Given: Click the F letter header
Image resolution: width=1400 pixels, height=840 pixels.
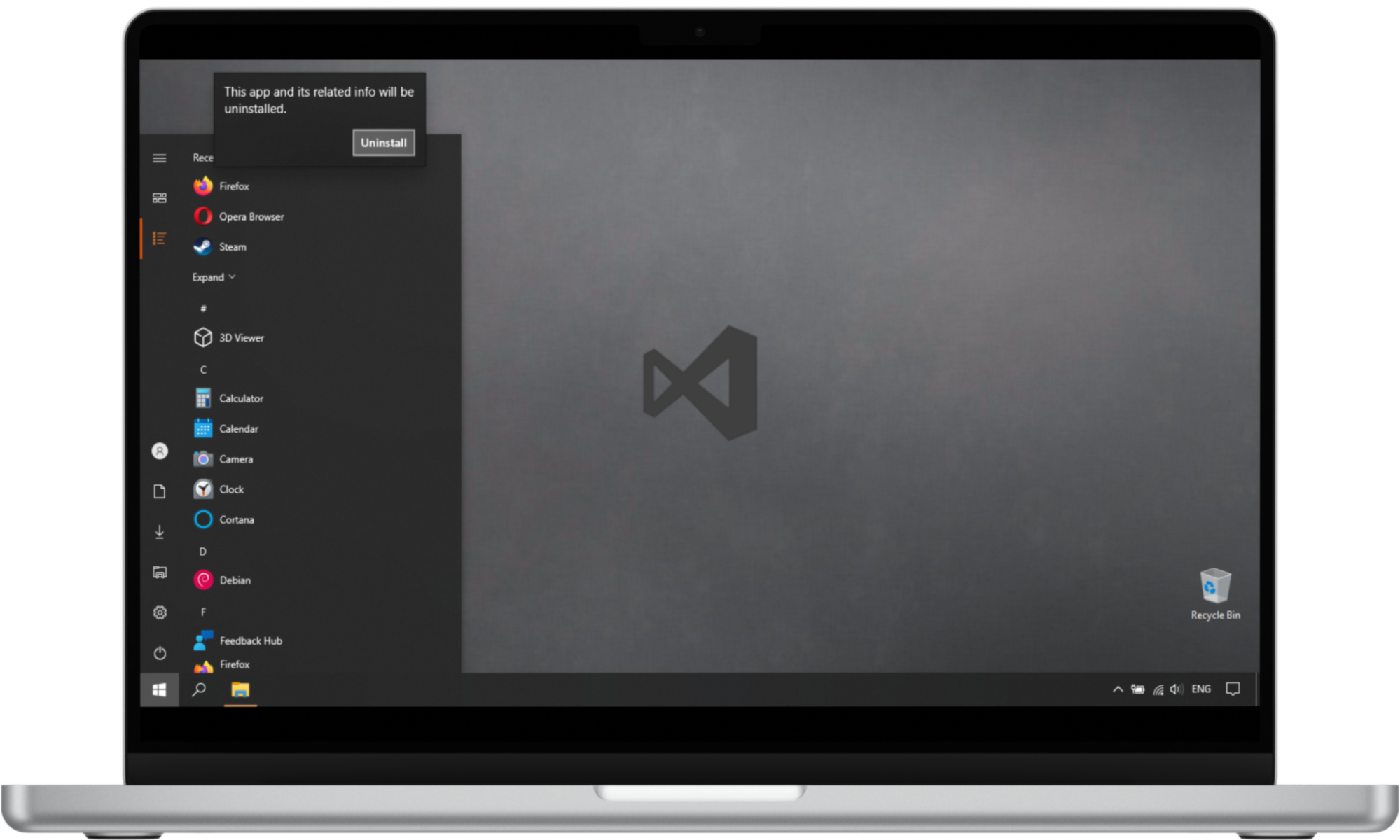Looking at the screenshot, I should pos(203,612).
